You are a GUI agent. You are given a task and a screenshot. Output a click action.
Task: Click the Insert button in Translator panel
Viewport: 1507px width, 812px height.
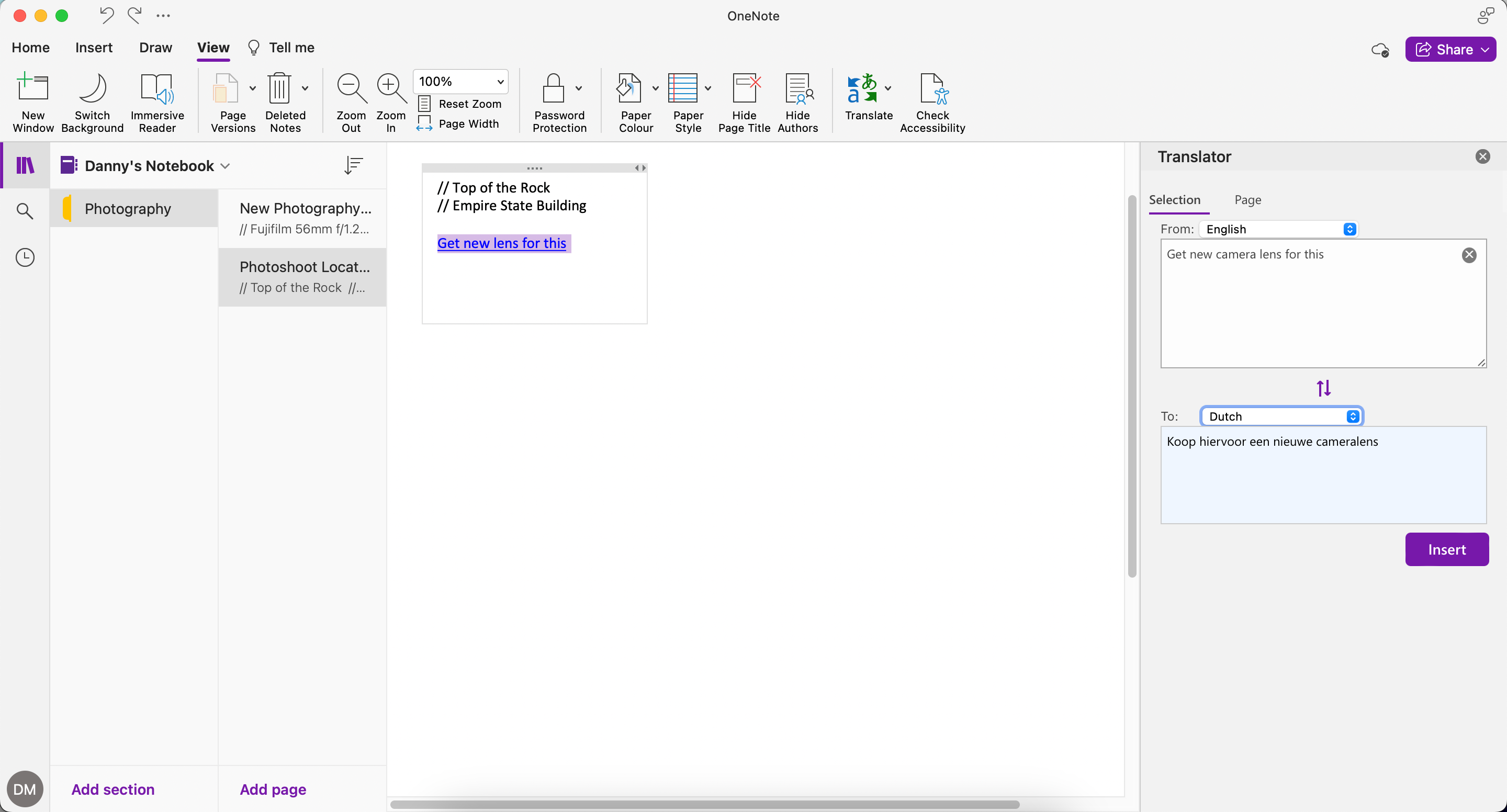click(1446, 549)
